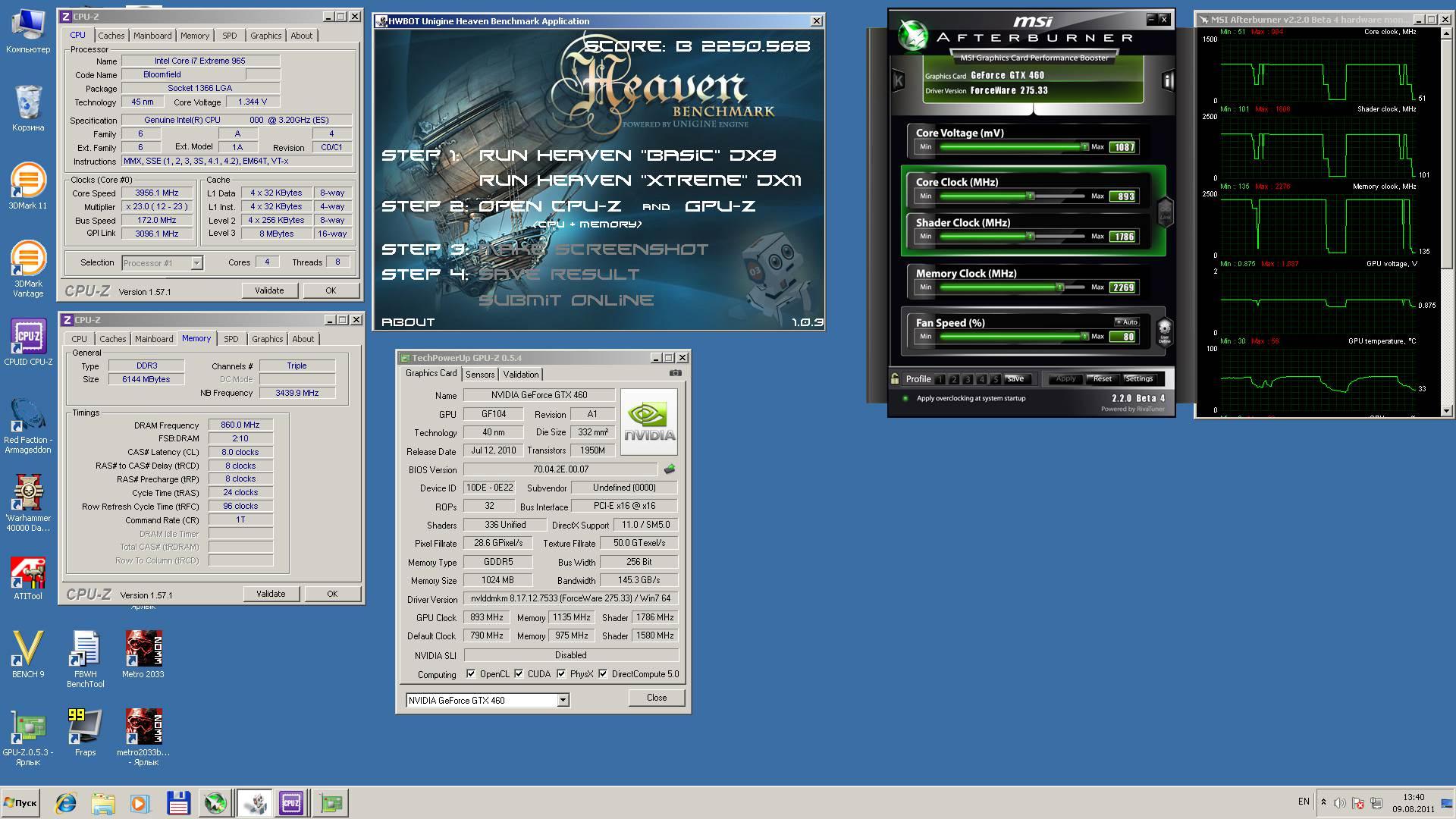Screen dimensions: 1456x819
Task: Click Validate in the top CPU-Z window
Action: tap(269, 290)
